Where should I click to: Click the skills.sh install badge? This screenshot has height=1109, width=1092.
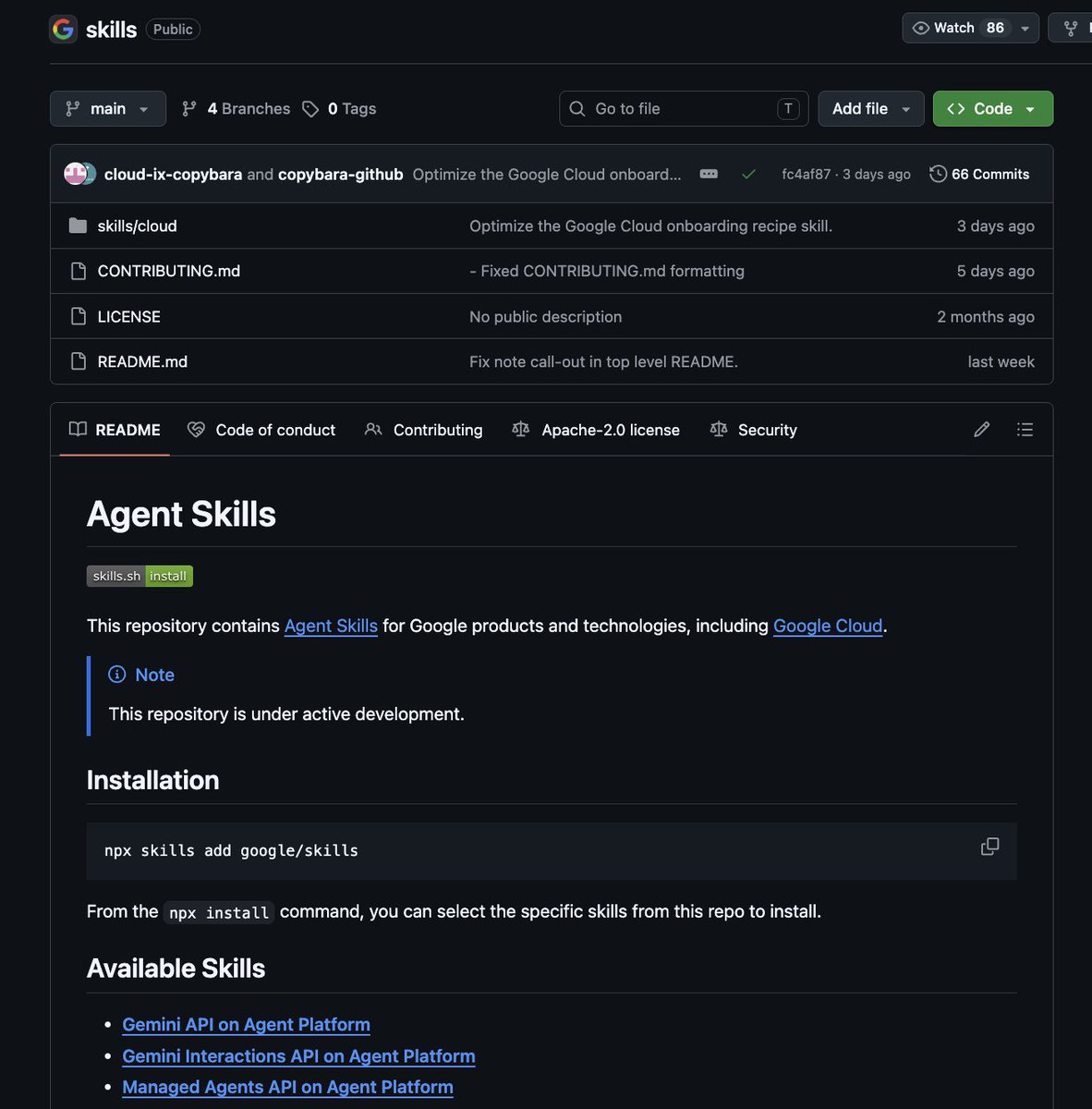[x=140, y=576]
